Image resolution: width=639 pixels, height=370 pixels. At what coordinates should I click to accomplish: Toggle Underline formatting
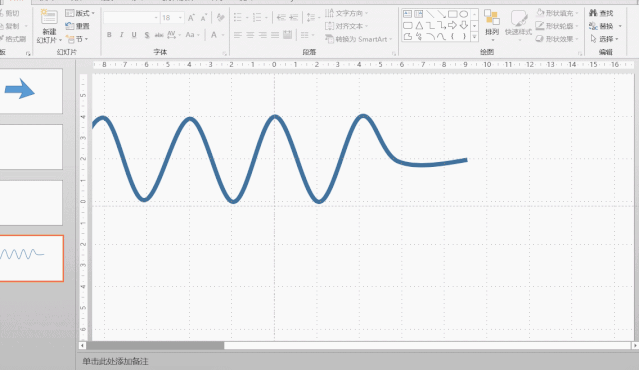point(134,35)
